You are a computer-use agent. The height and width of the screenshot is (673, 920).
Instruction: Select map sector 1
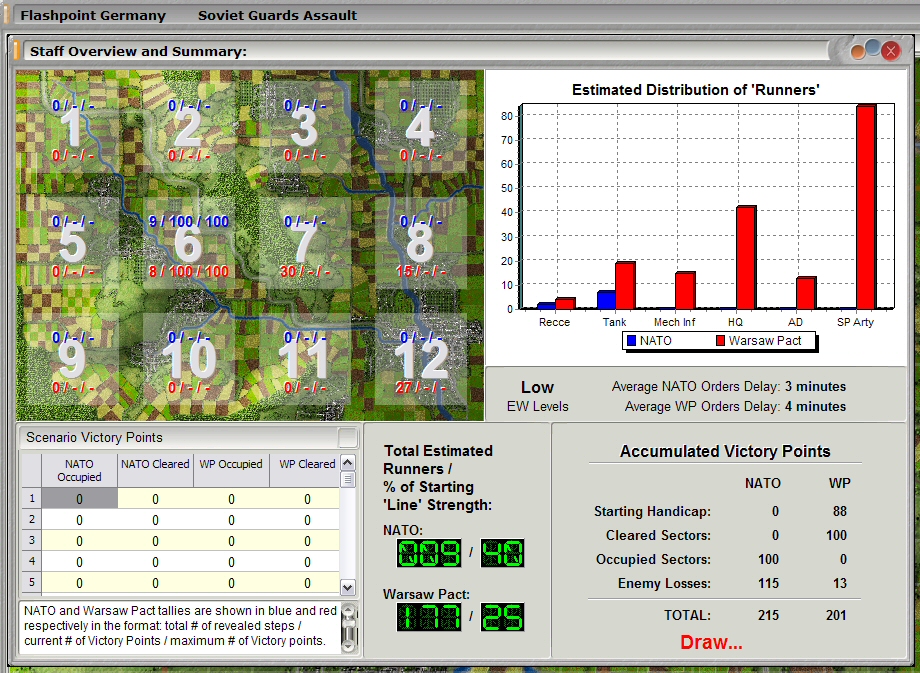point(73,128)
